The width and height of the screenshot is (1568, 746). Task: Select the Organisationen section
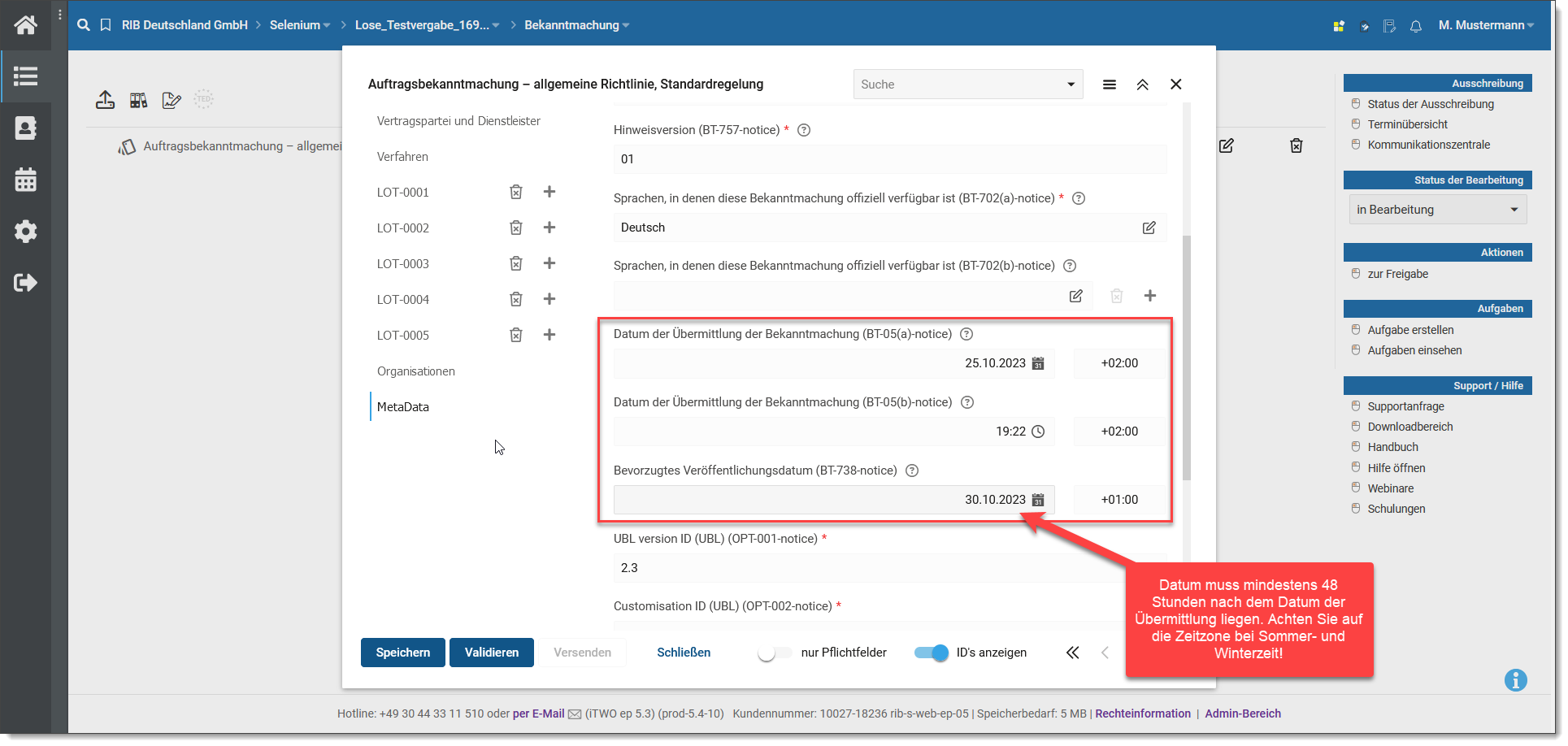(416, 371)
